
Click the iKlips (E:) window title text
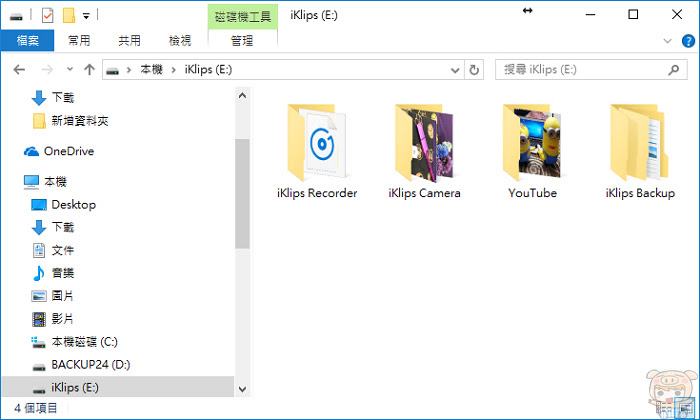314,16
